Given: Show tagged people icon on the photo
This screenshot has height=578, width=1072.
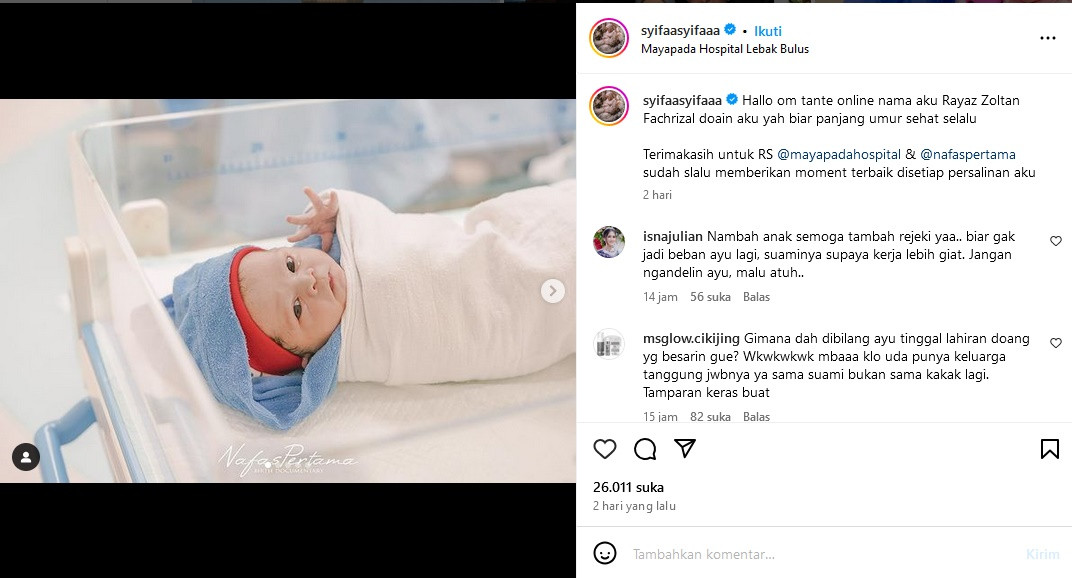Looking at the screenshot, I should click(x=26, y=457).
